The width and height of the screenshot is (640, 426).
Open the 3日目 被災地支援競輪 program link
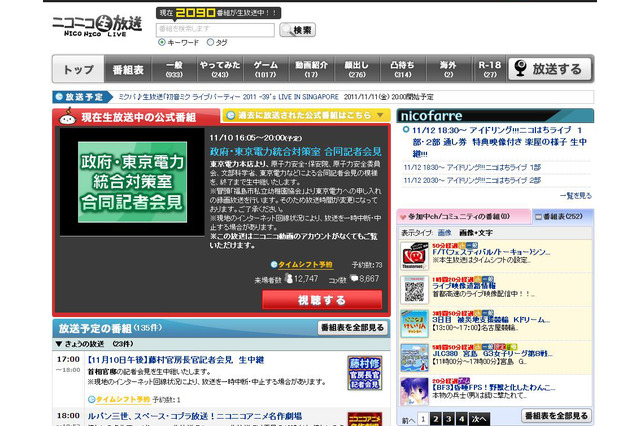click(491, 320)
